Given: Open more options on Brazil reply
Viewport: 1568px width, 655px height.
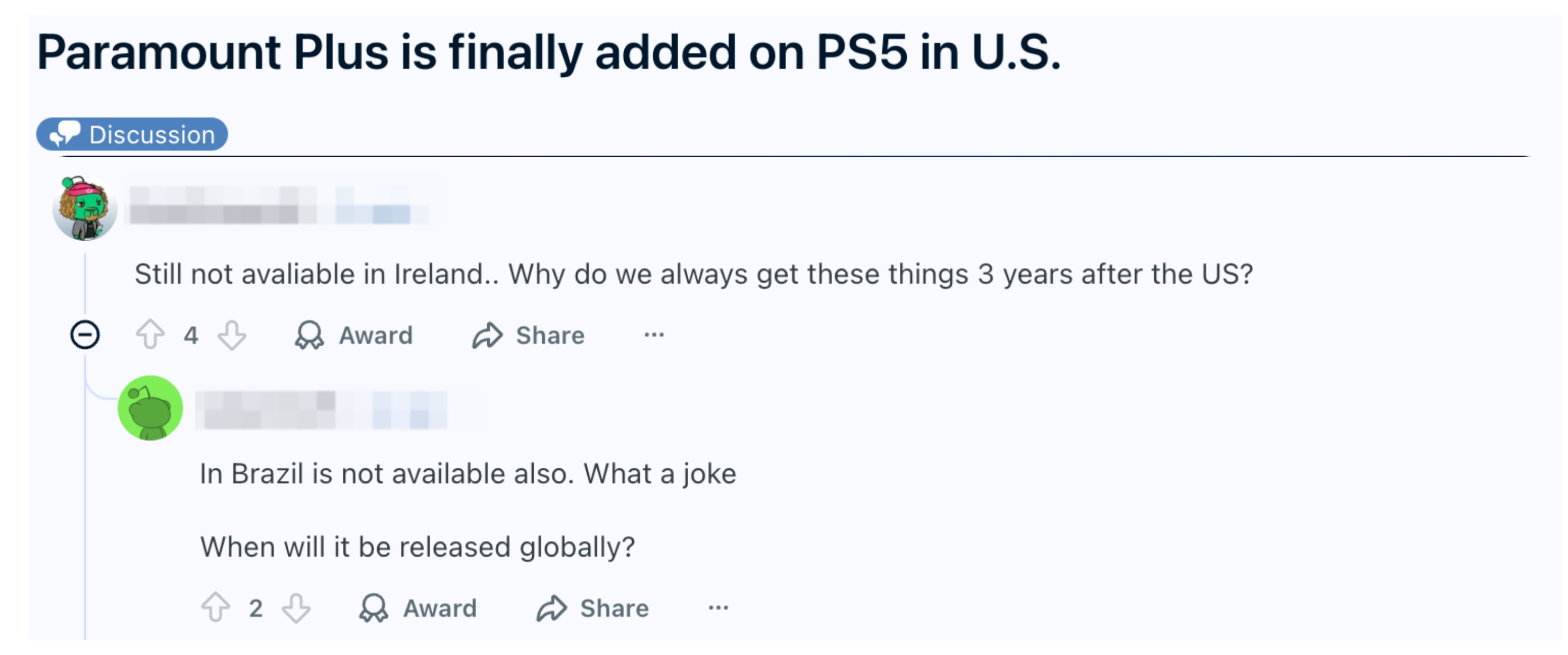Looking at the screenshot, I should (718, 607).
